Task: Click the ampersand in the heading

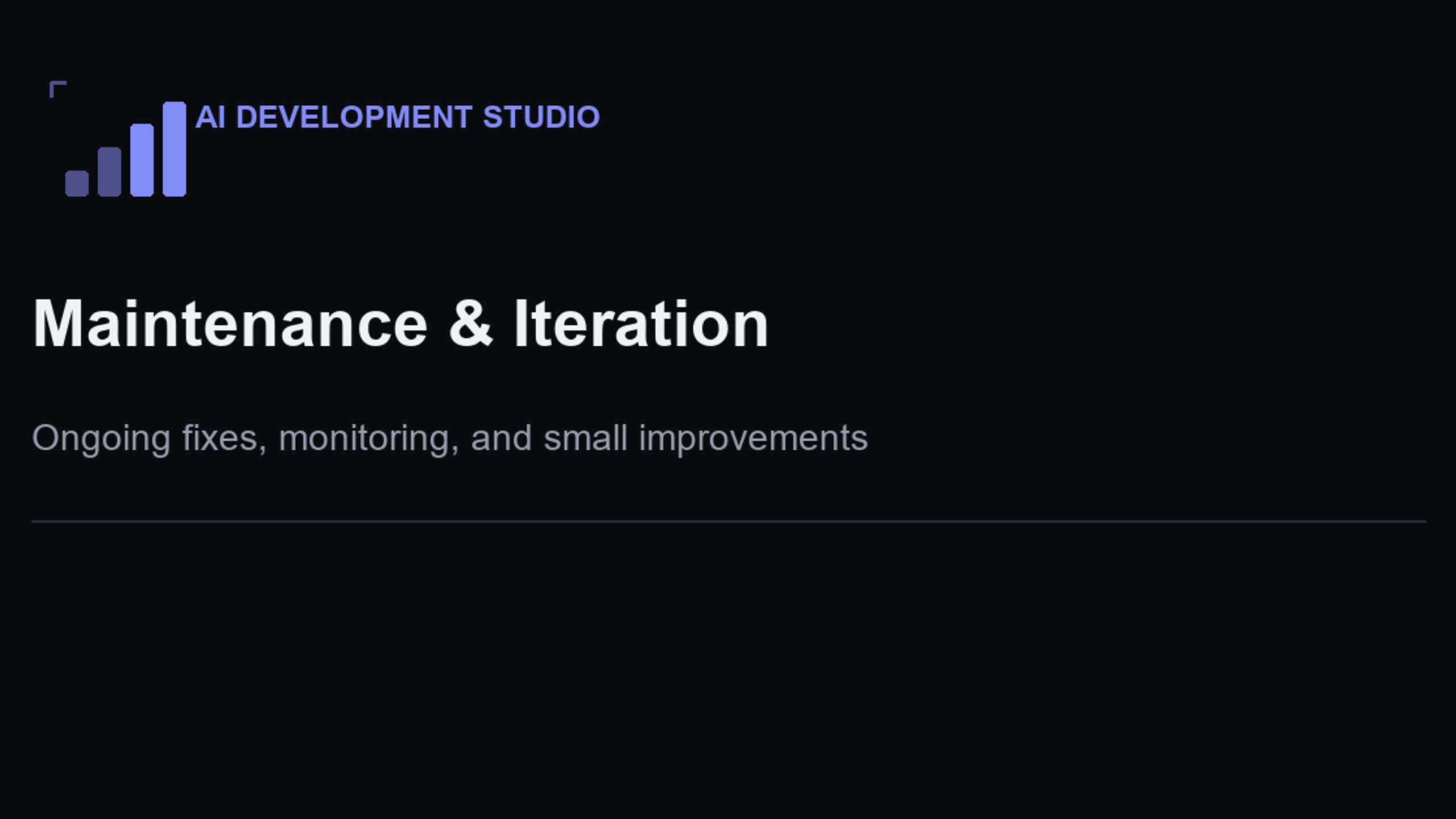Action: [x=470, y=324]
